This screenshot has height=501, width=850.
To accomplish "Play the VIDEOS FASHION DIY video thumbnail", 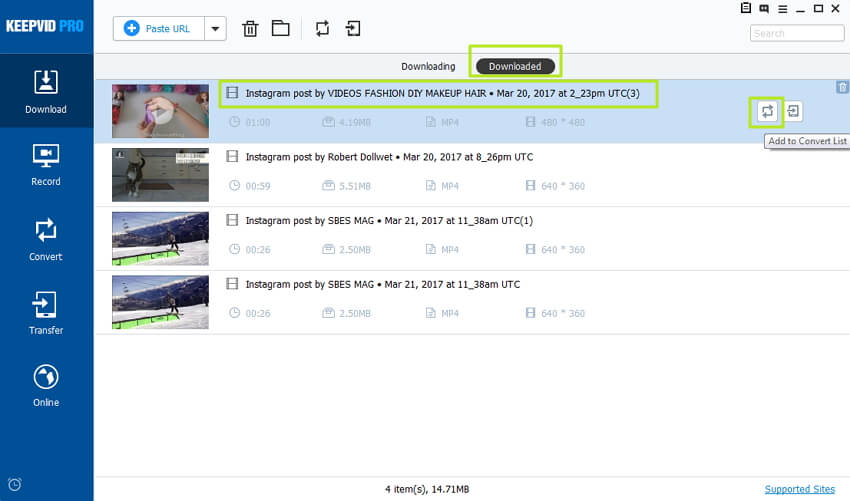I will [x=160, y=111].
